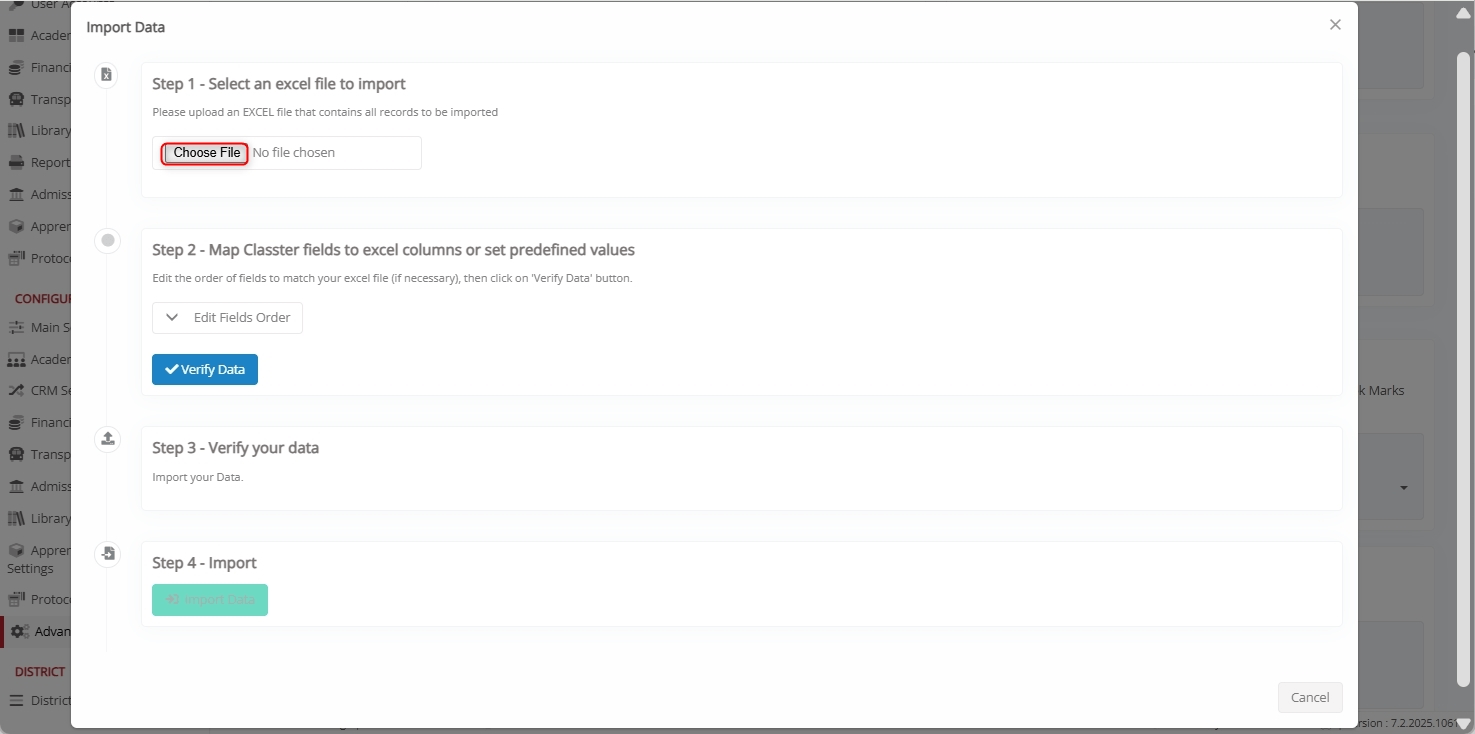1475x734 pixels.
Task: Click the green Import Data button
Action: coord(210,600)
